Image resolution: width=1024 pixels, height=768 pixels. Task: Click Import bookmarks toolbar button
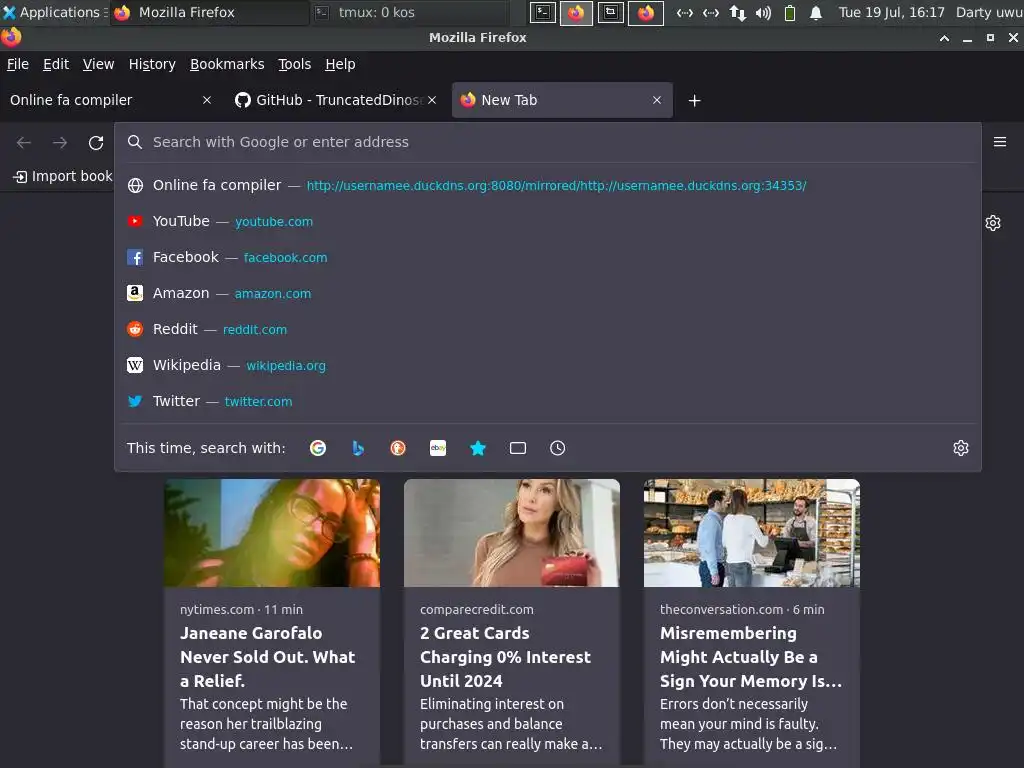click(63, 176)
